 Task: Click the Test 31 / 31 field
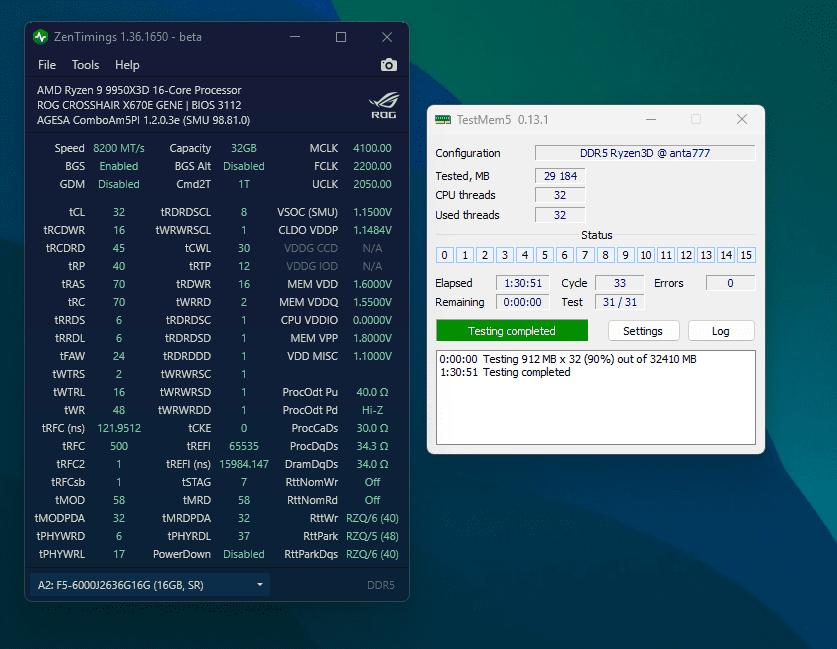point(620,302)
